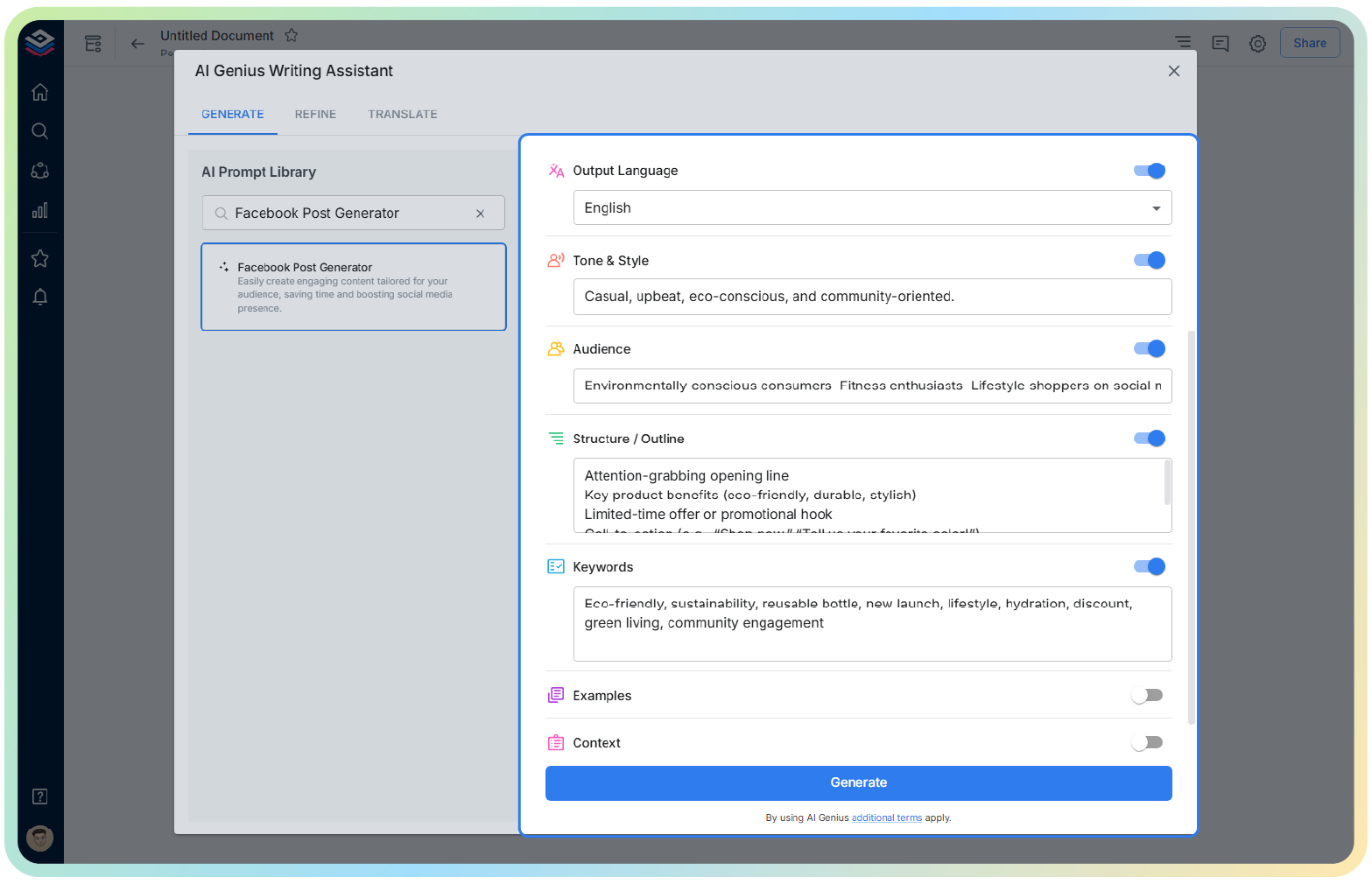
Task: Click into the Tone & Style text field
Action: [872, 297]
